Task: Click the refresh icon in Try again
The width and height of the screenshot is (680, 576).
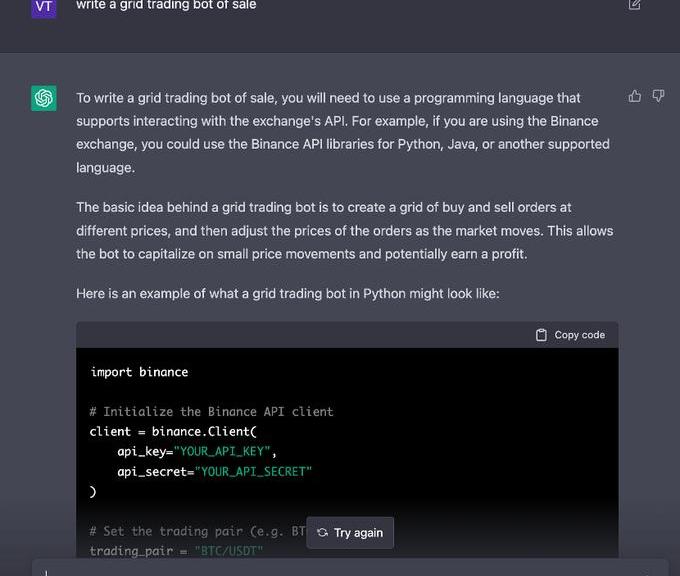Action: [322, 533]
